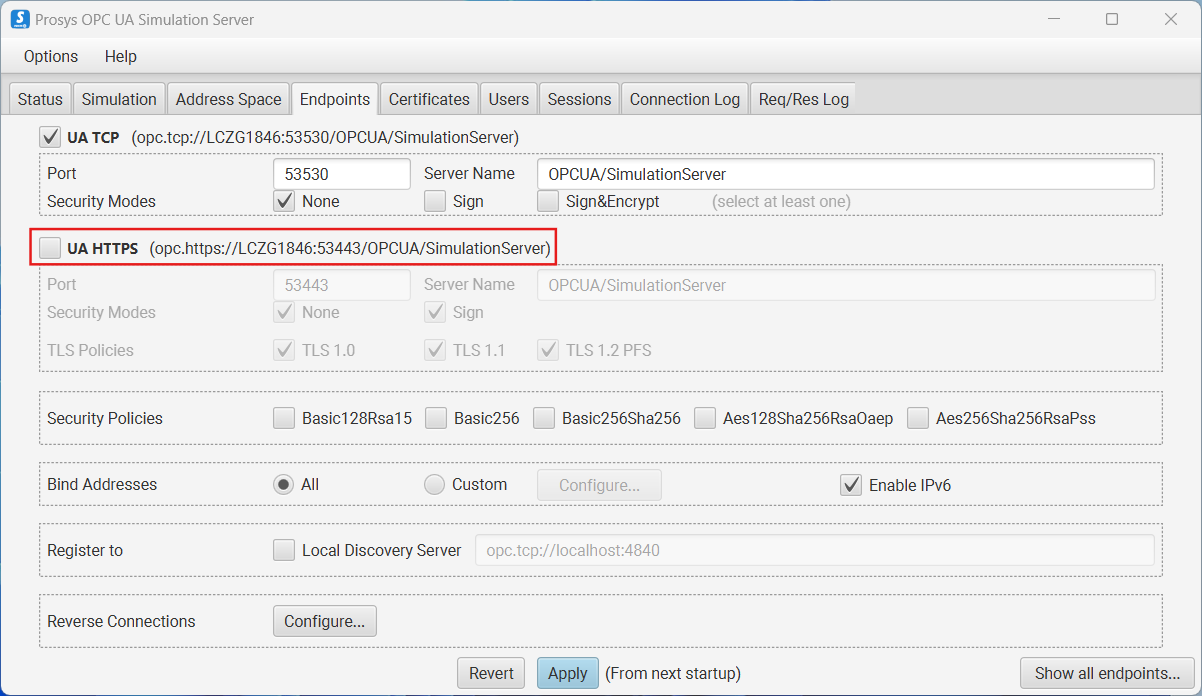Click the '(select at least one)' hint
The width and height of the screenshot is (1202, 696).
coord(781,201)
